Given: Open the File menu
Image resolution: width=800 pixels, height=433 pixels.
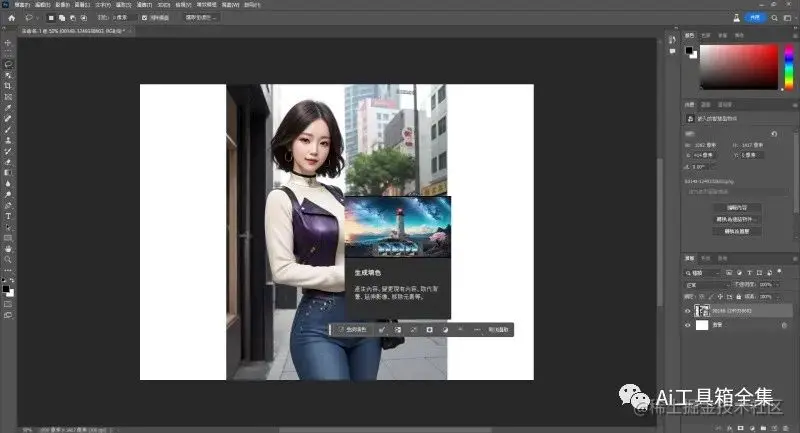Looking at the screenshot, I should click(x=22, y=5).
